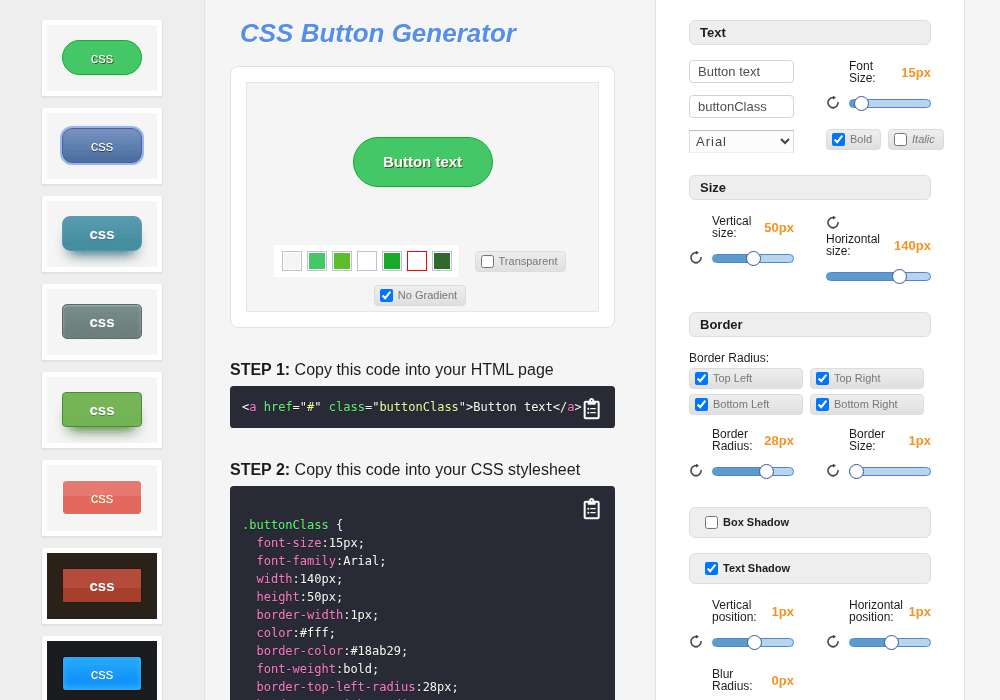Viewport: 1000px width, 700px height.
Task: Reset the Border Size value
Action: coord(833,470)
